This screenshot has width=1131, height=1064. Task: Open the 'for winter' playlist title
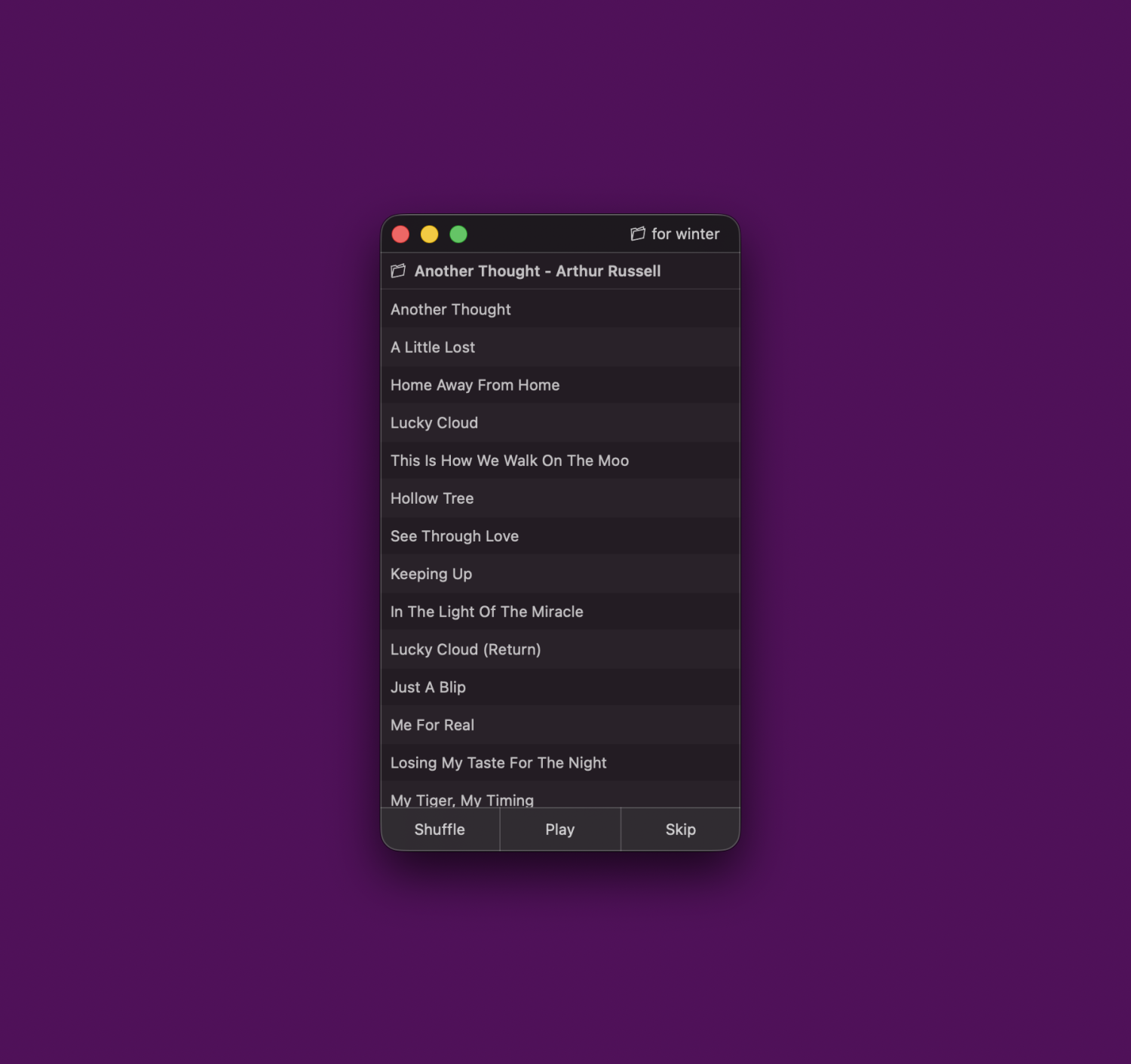[x=685, y=234]
